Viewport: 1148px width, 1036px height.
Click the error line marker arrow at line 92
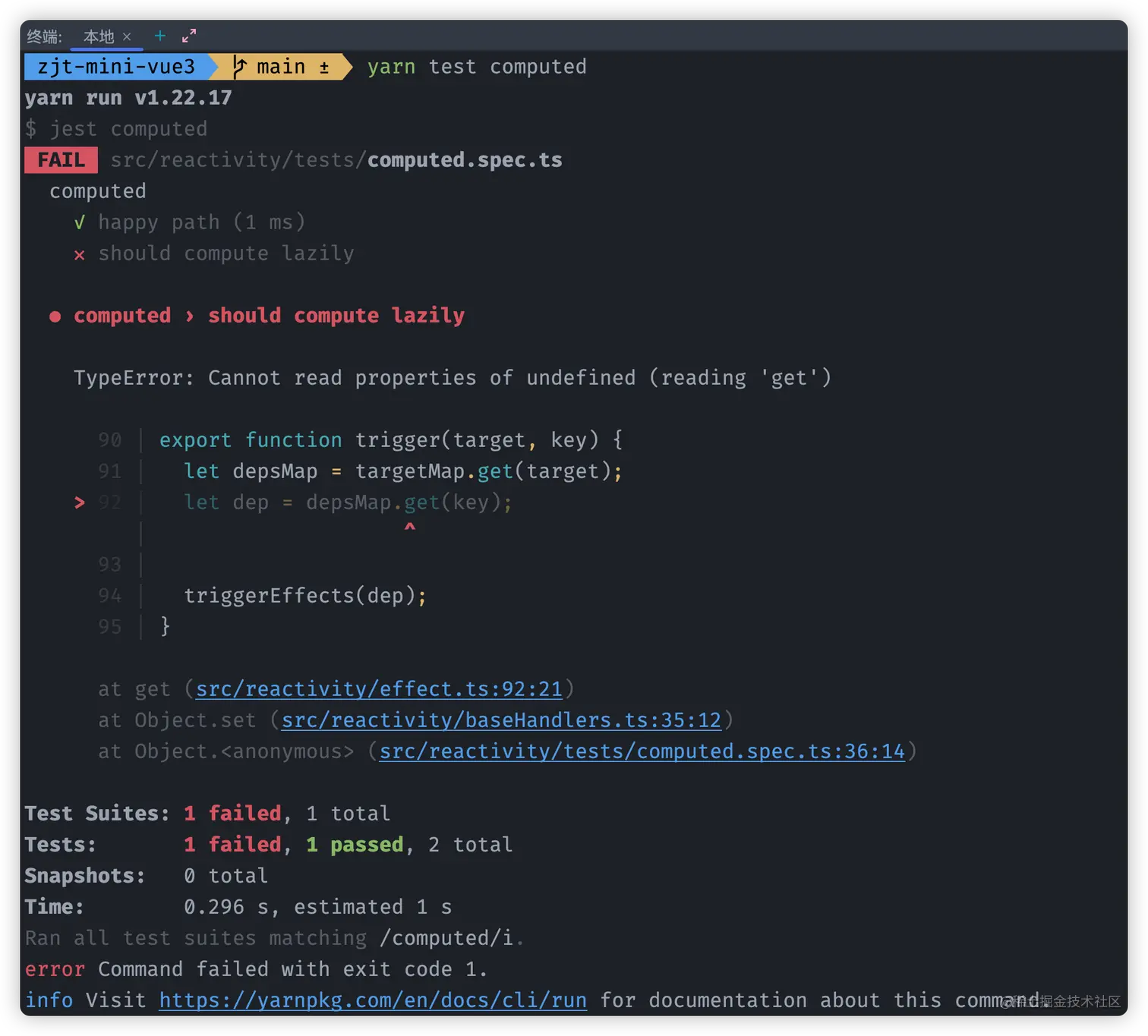78,502
